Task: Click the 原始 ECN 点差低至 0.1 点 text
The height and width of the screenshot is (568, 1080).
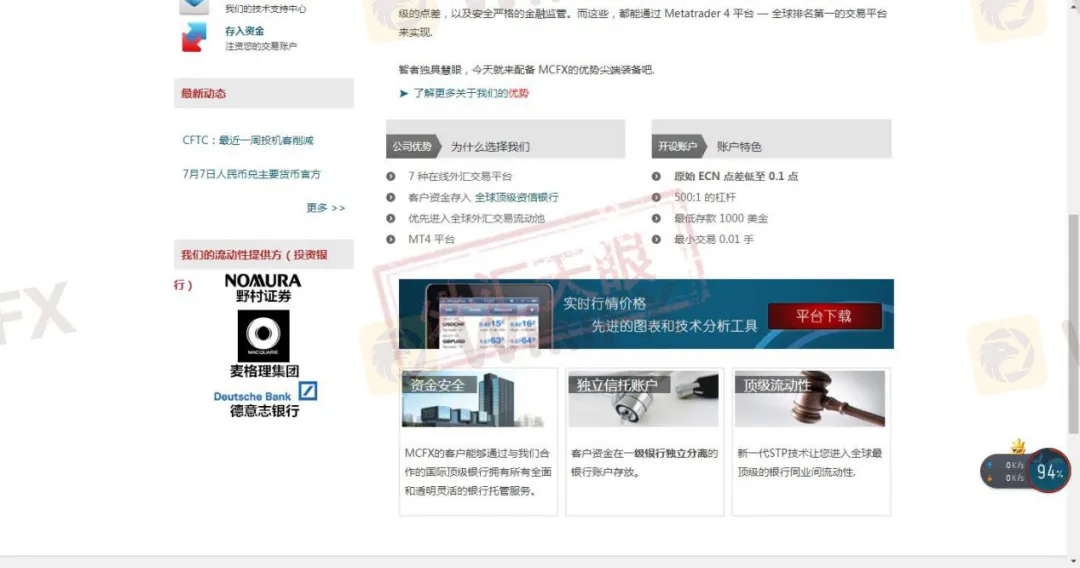Action: coord(736,176)
